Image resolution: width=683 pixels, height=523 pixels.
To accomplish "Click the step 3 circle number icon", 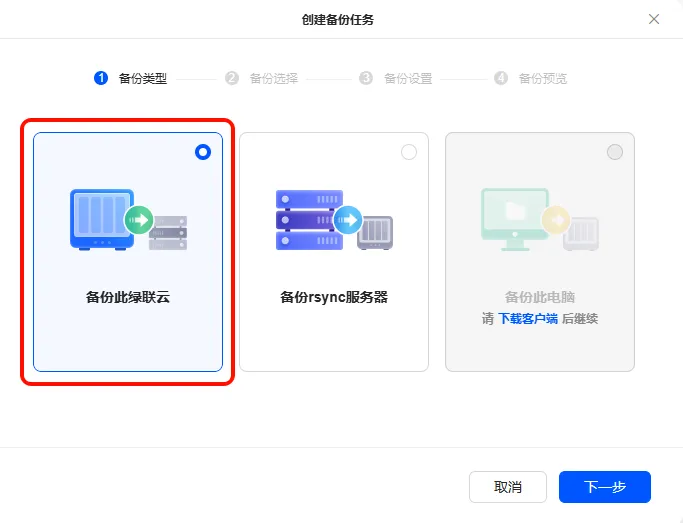I will (x=366, y=78).
